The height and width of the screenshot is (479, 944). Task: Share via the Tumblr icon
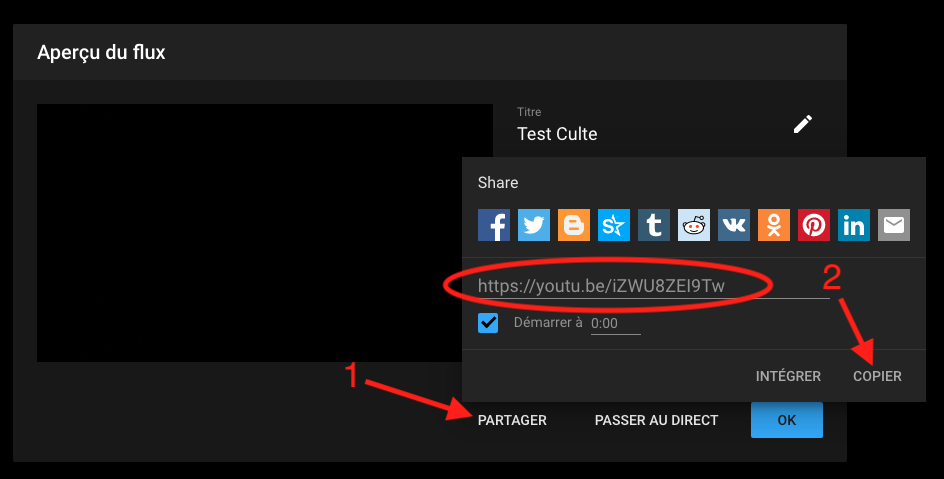[x=654, y=225]
